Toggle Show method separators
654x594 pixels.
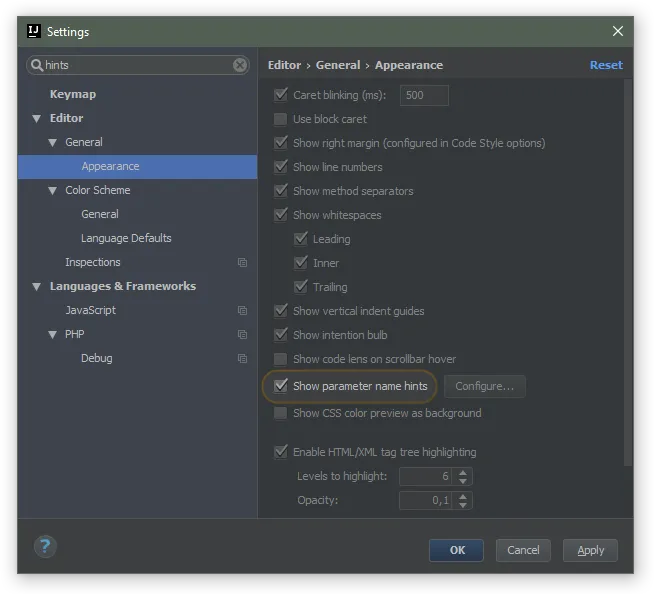281,191
